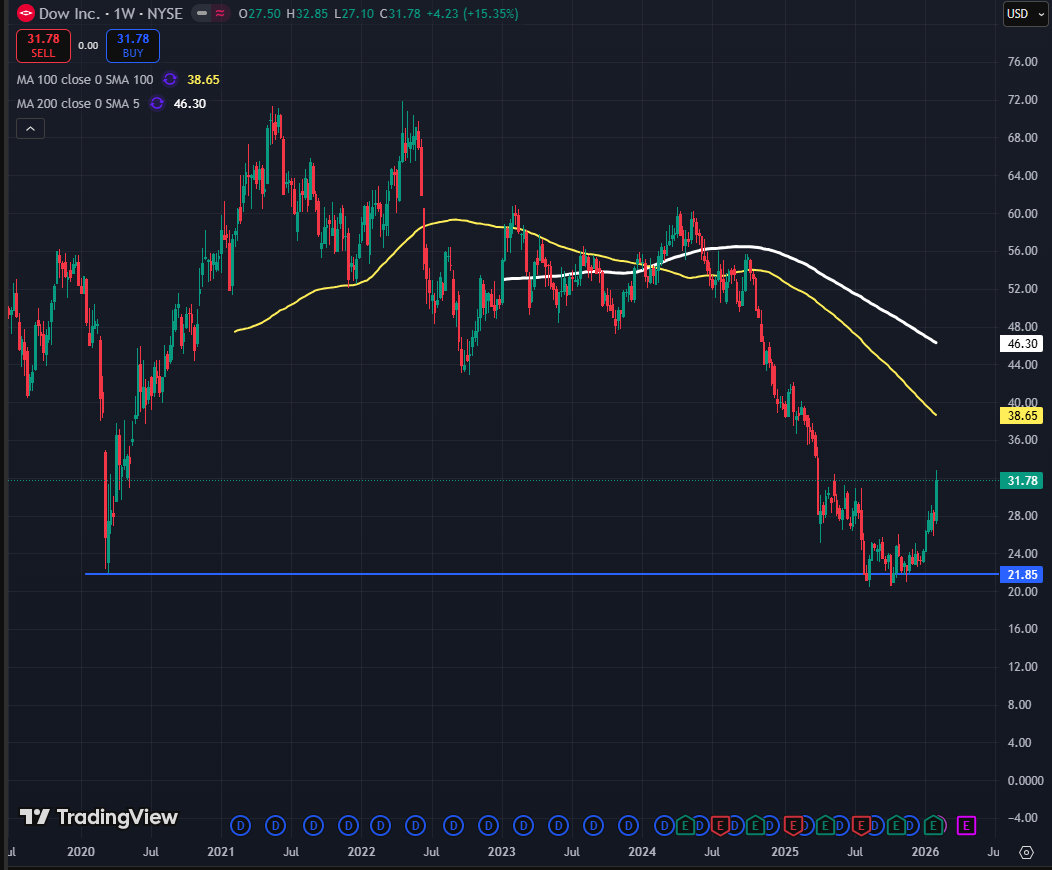Click the NYSE exchange label
This screenshot has height=870, width=1052.
coord(165,13)
